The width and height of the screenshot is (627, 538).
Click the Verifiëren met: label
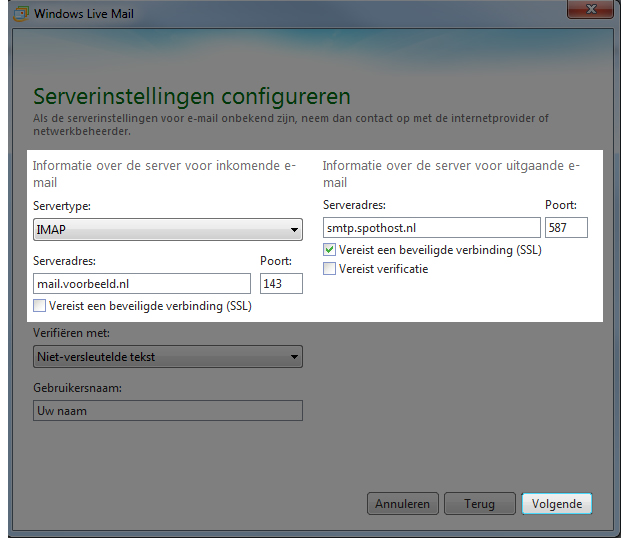(72, 333)
